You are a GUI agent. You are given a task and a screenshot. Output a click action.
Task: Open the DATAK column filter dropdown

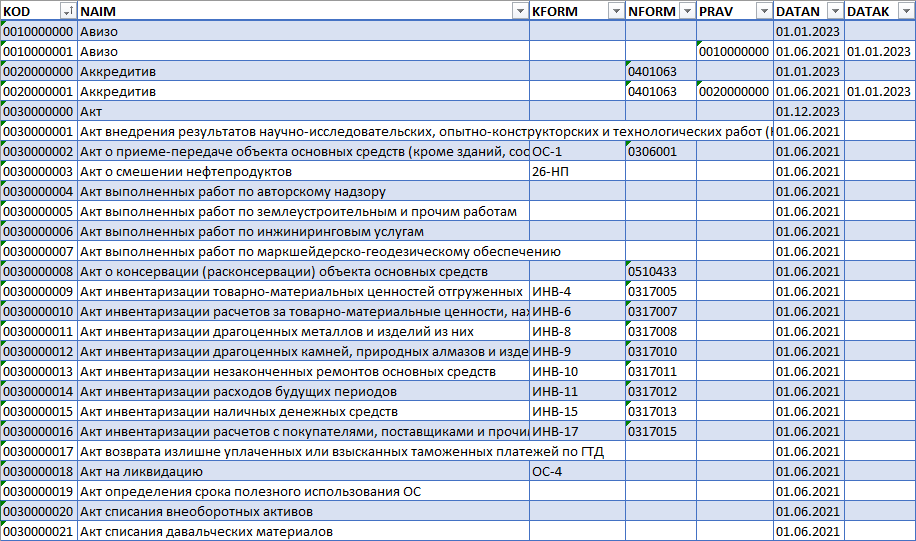coord(907,11)
